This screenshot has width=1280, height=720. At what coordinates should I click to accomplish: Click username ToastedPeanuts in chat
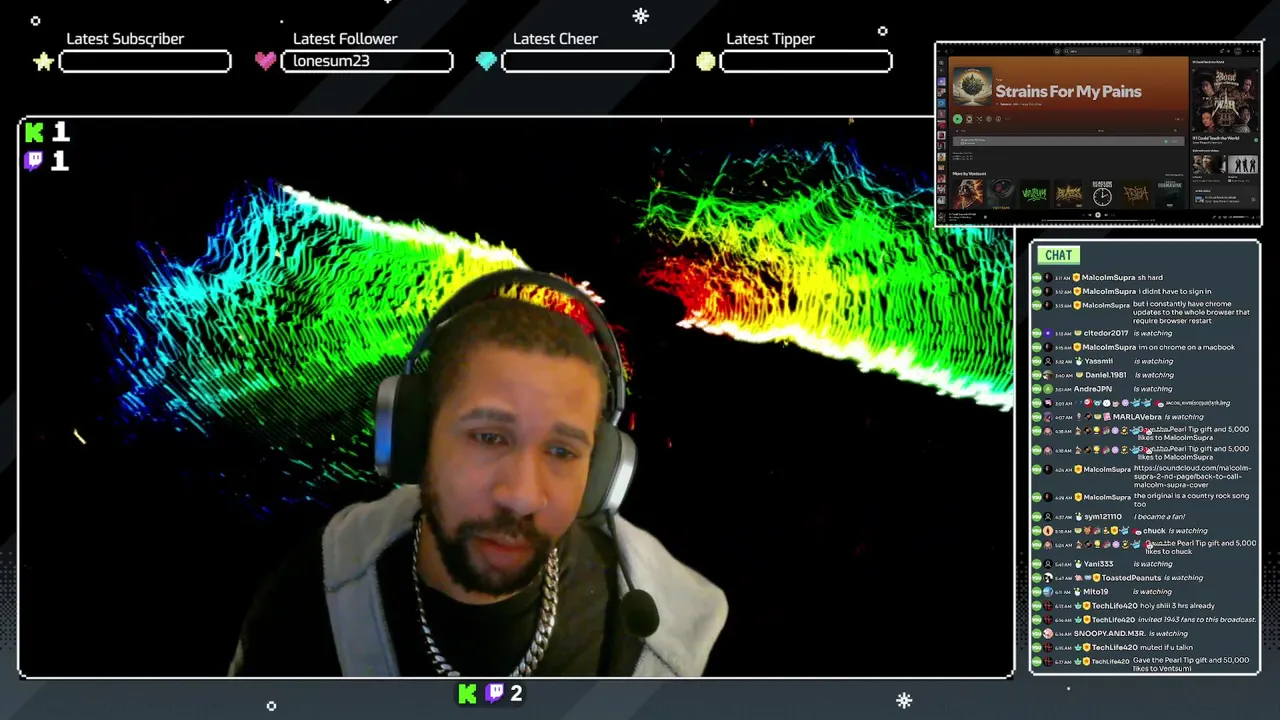click(1131, 578)
